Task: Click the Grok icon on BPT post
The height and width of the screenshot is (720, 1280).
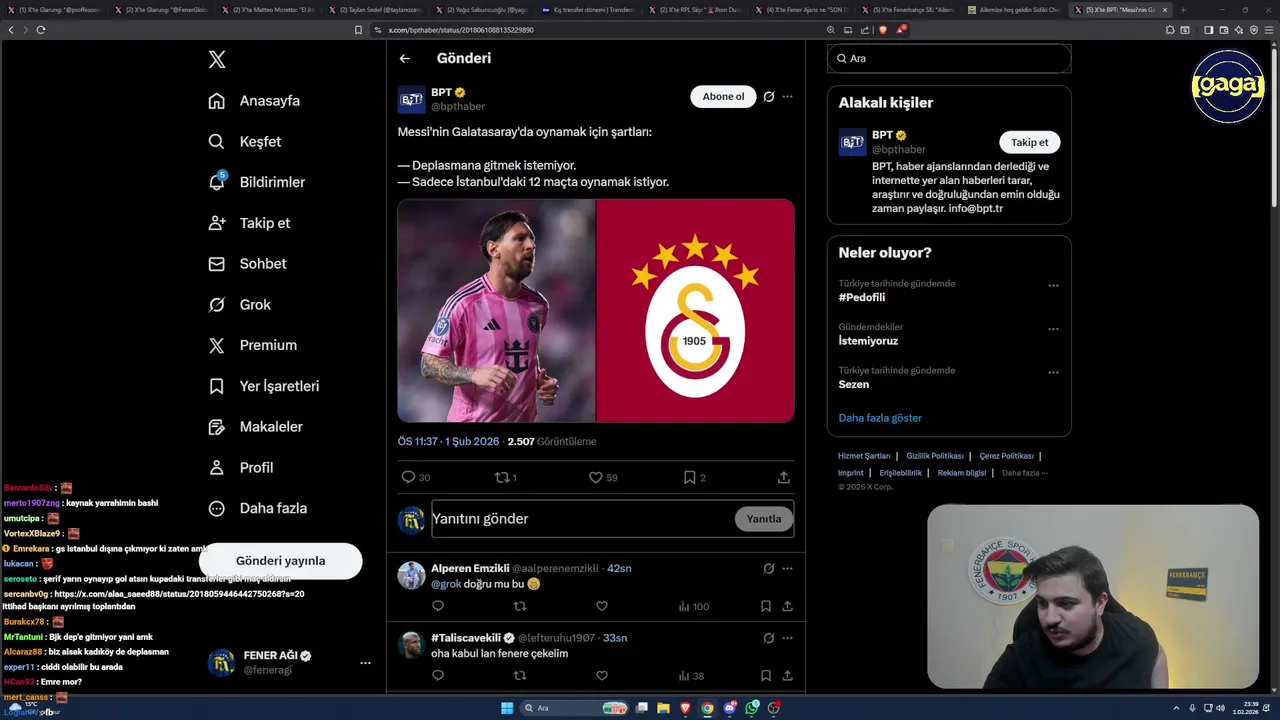Action: 769,97
